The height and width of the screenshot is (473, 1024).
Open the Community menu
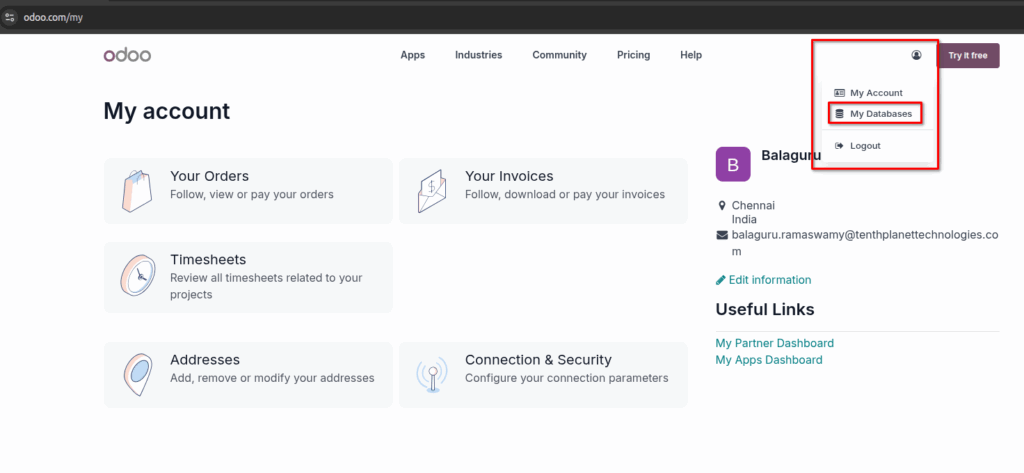[560, 55]
